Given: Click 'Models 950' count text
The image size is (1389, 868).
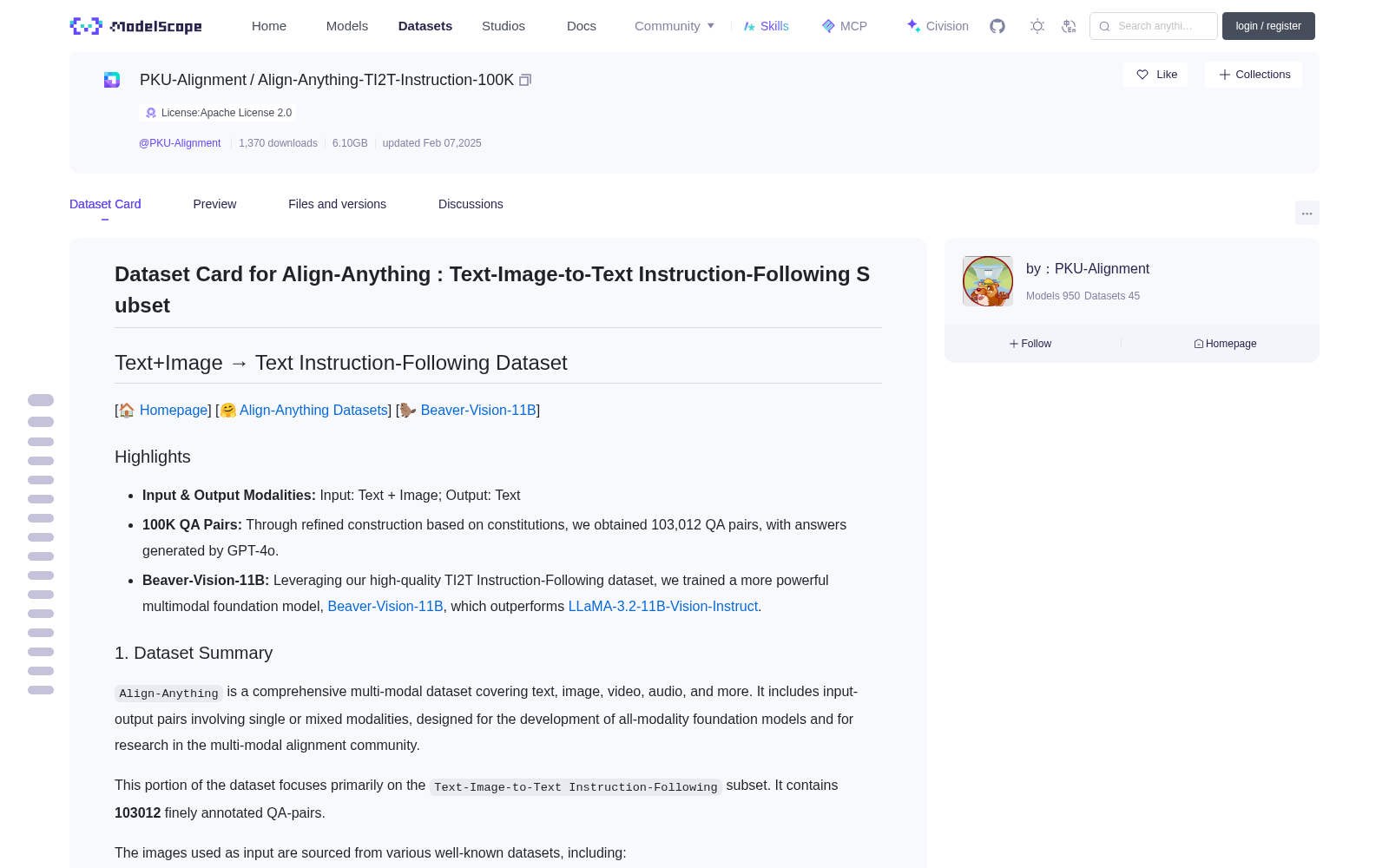Looking at the screenshot, I should (1053, 296).
